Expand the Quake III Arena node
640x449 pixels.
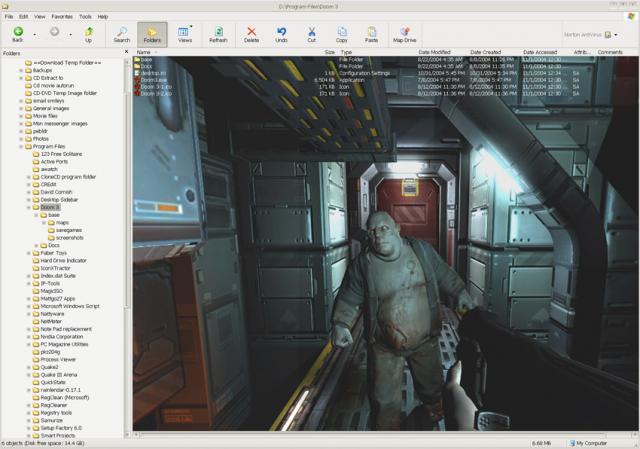(x=29, y=375)
